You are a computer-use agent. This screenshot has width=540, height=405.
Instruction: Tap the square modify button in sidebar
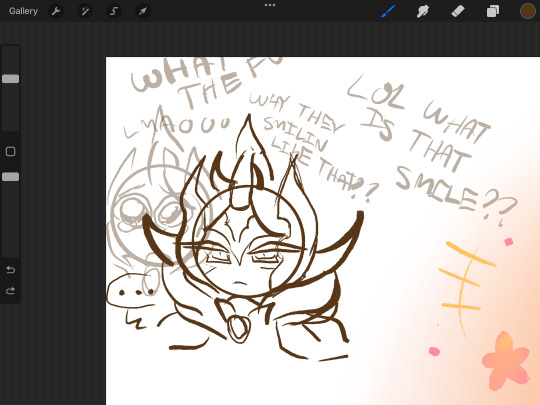point(11,152)
